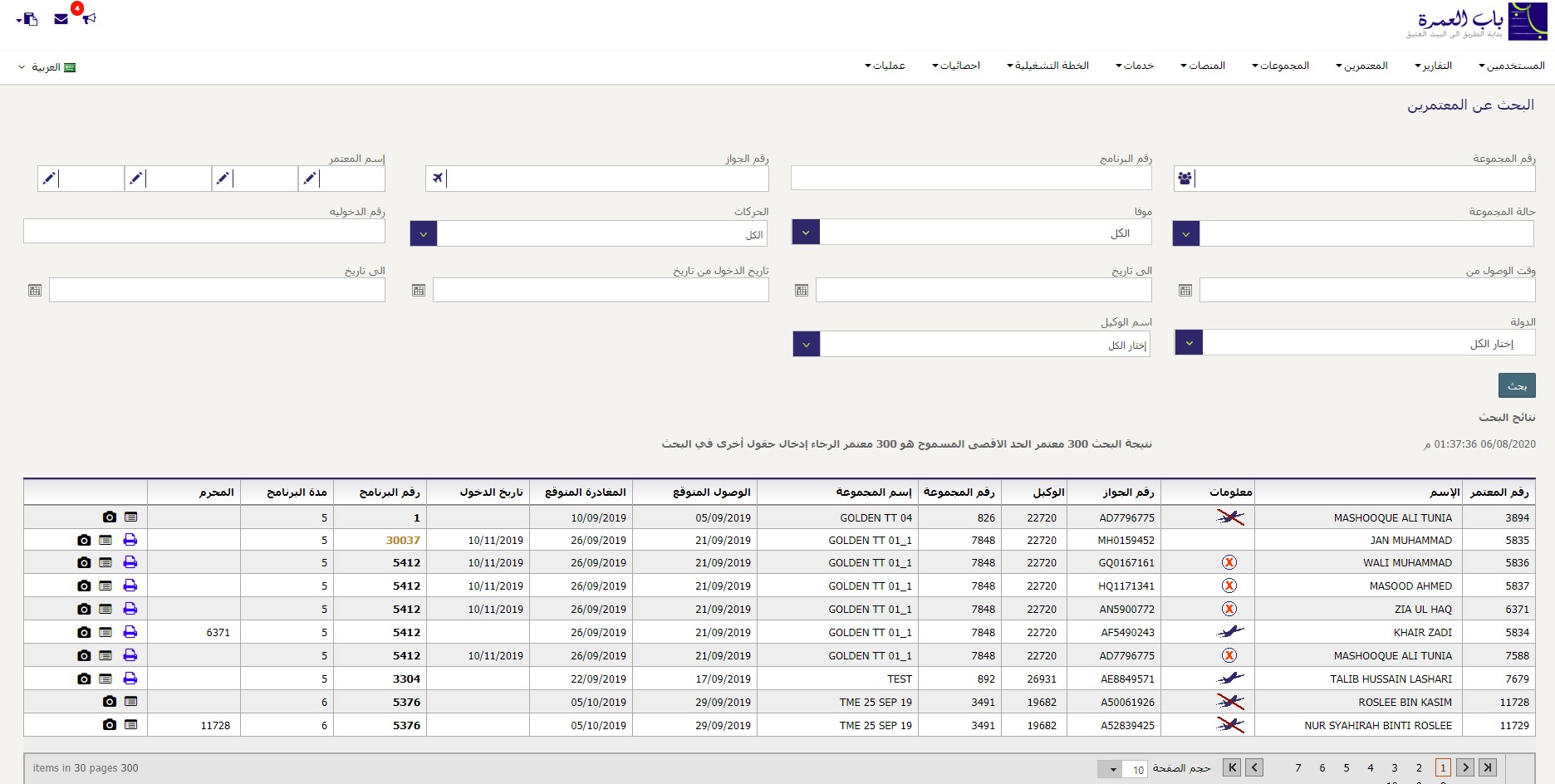Image resolution: width=1555 pixels, height=784 pixels.
Task: Click airplane info icon for KHAIR ZADI
Action: (x=1230, y=632)
